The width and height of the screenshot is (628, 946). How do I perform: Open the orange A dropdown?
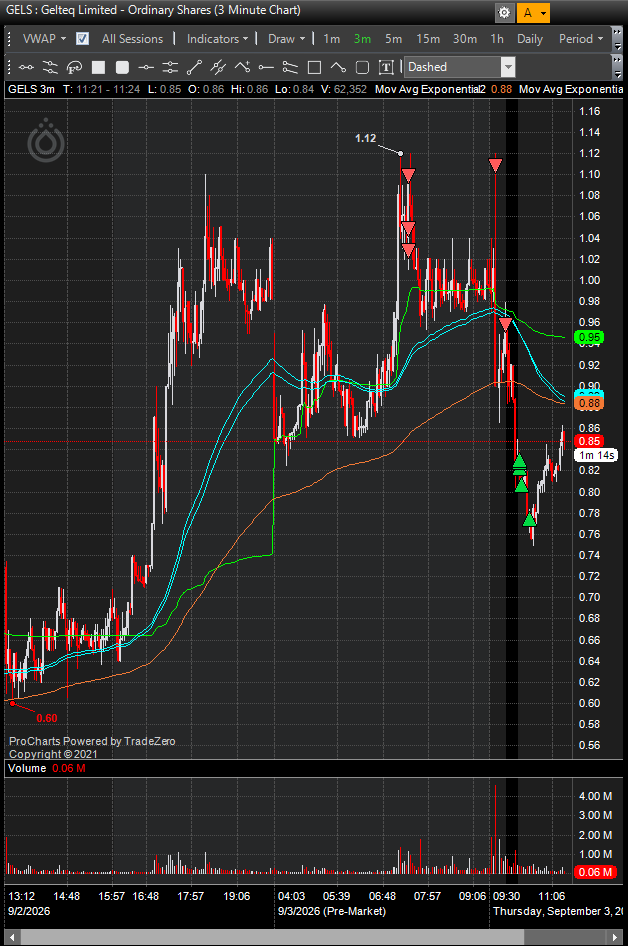(x=534, y=13)
